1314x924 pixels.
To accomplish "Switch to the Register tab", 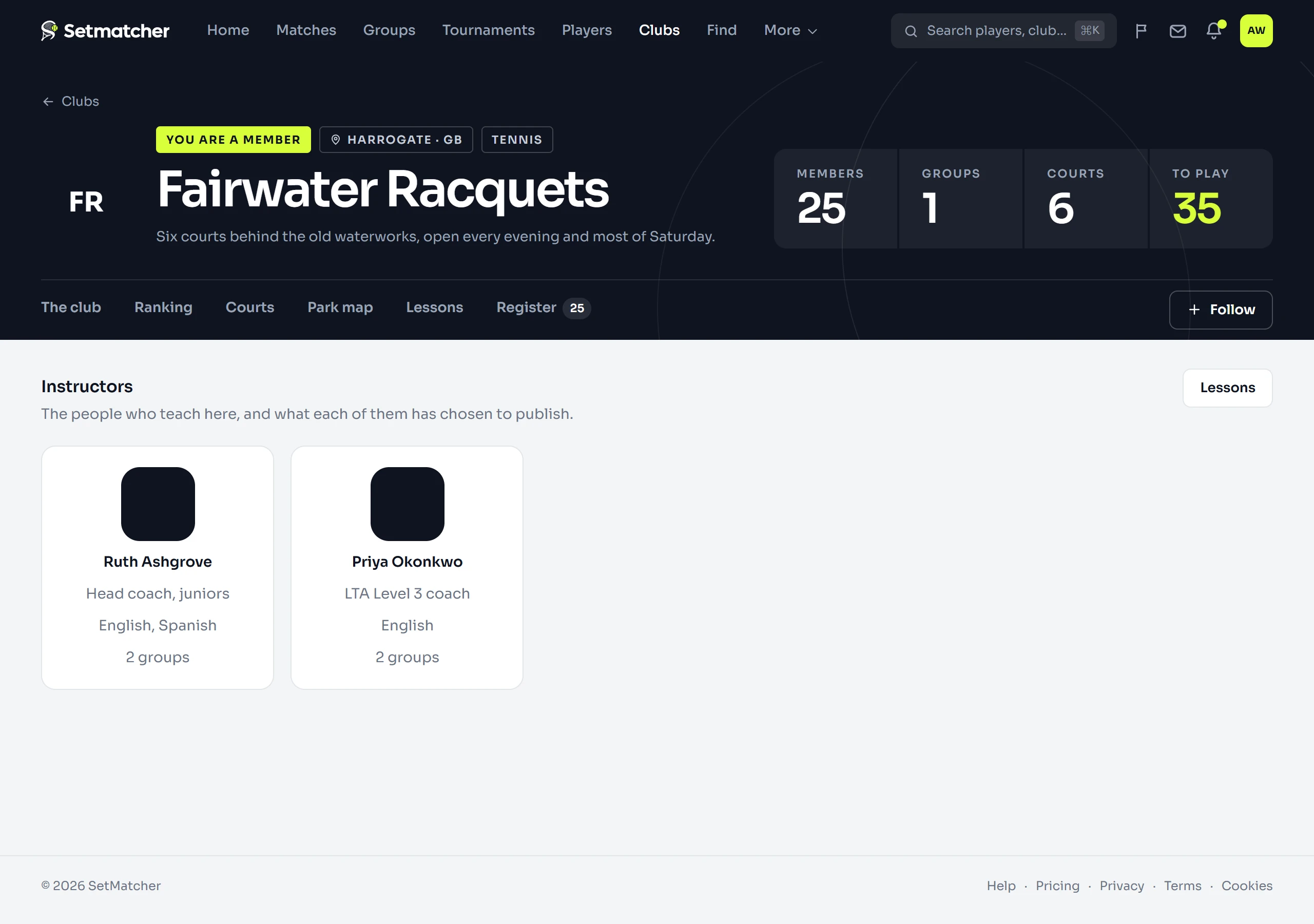I will (x=543, y=307).
